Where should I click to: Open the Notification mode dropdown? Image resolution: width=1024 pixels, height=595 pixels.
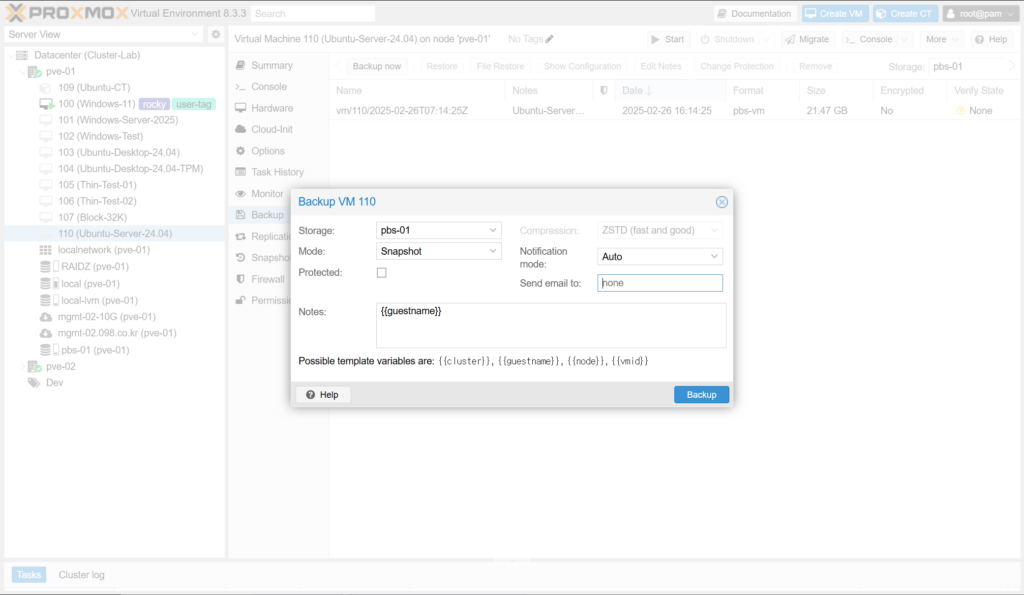tap(714, 257)
